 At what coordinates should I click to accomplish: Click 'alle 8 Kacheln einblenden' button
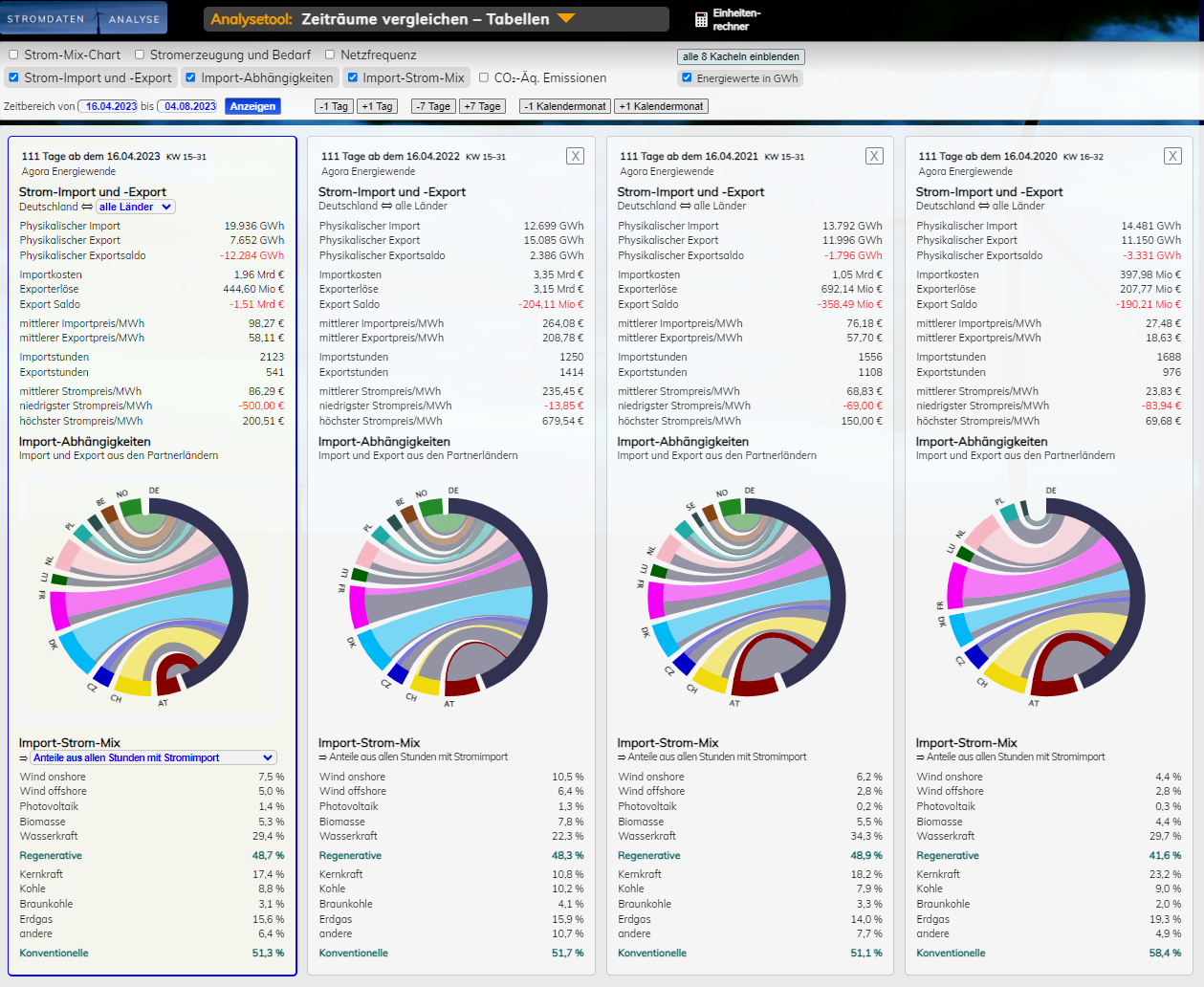(740, 56)
